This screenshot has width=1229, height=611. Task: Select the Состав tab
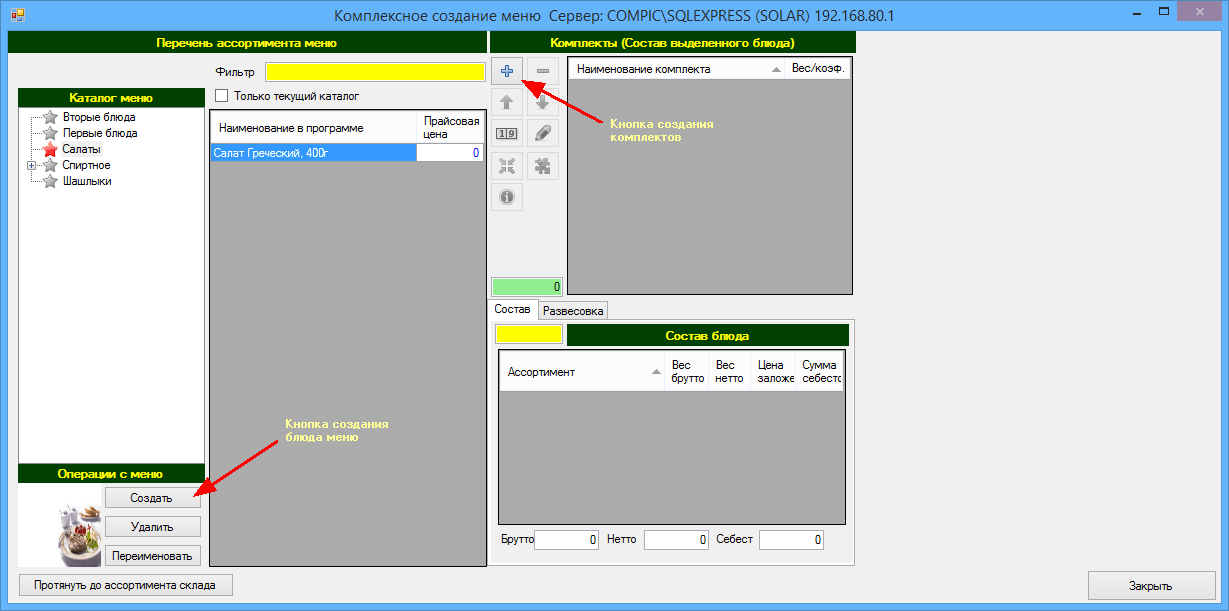coord(513,310)
